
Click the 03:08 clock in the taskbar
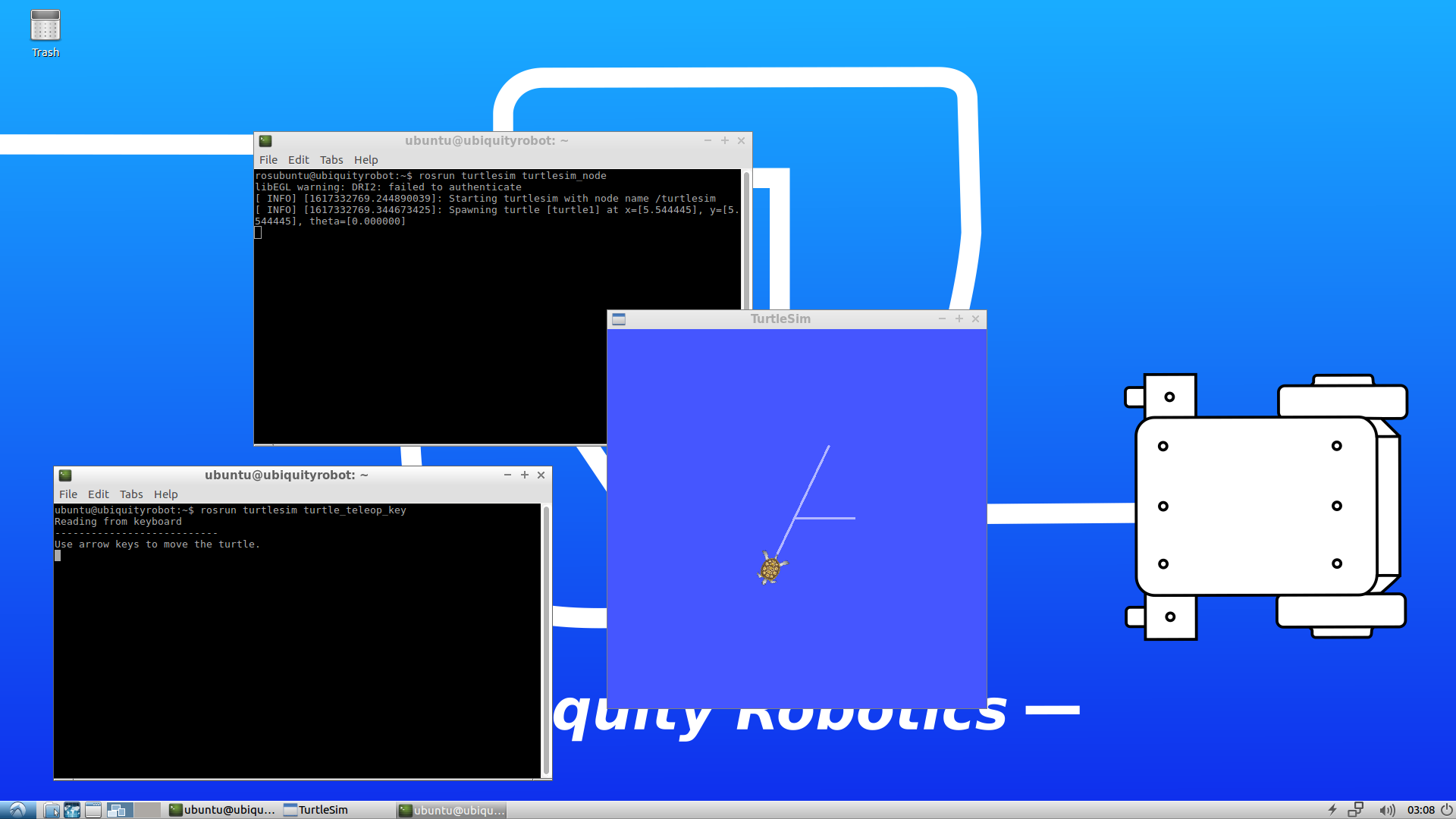coord(1420,810)
